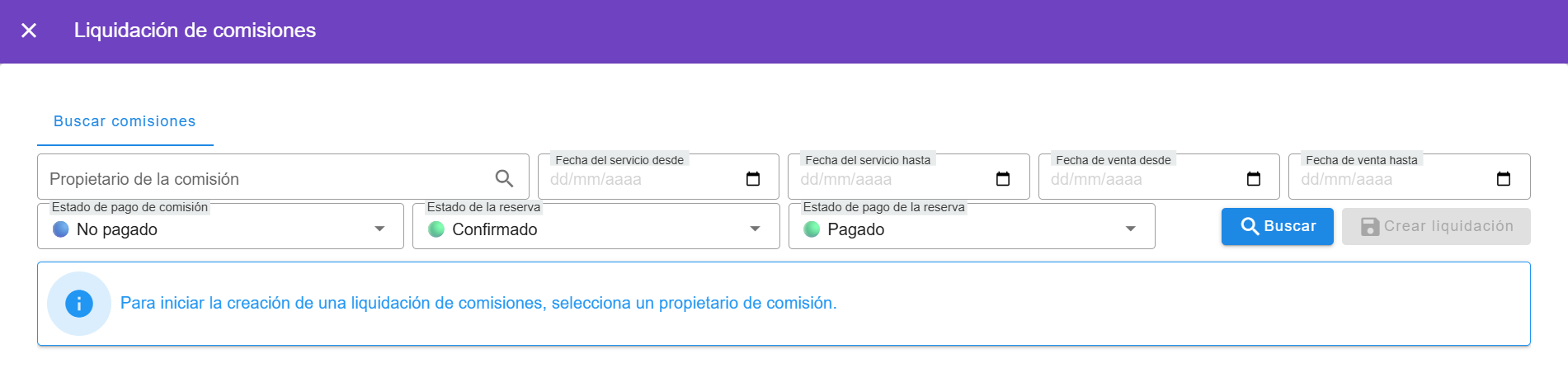
Task: Open calendar for Fecha del servicio hasta
Action: point(1002,179)
